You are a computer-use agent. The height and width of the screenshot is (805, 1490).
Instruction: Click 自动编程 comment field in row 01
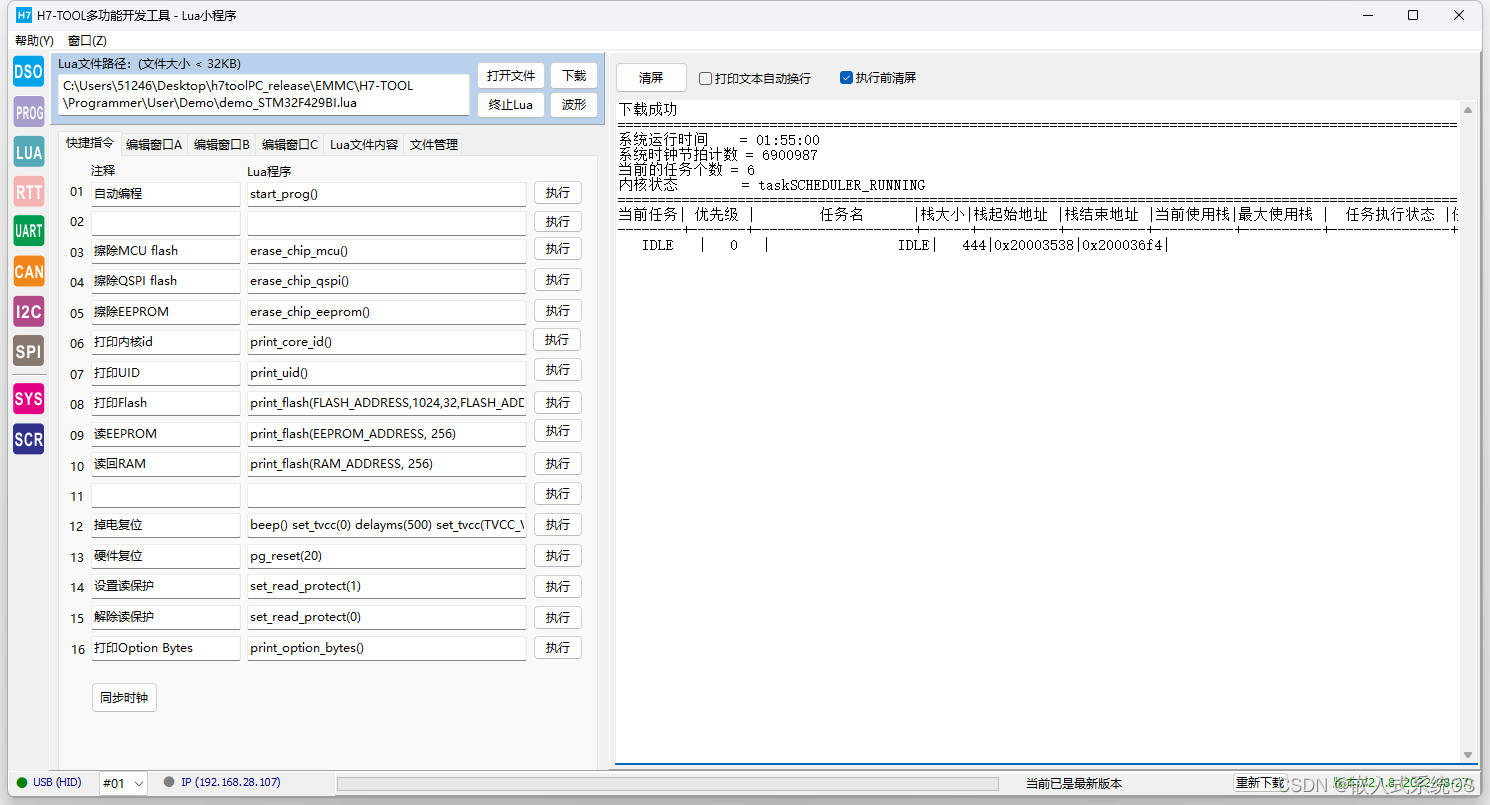click(166, 194)
